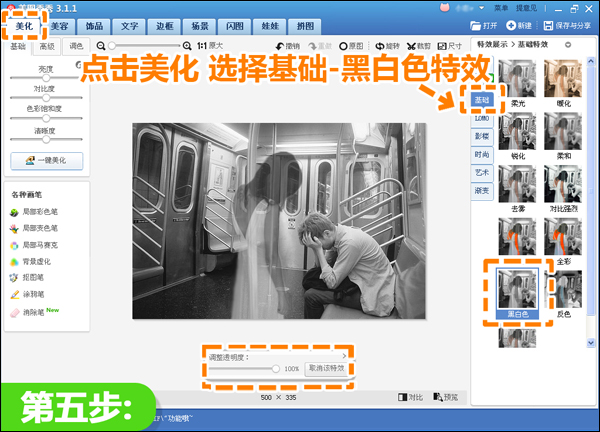
Task: Click the 旋转 rotate tool
Action: (x=388, y=46)
